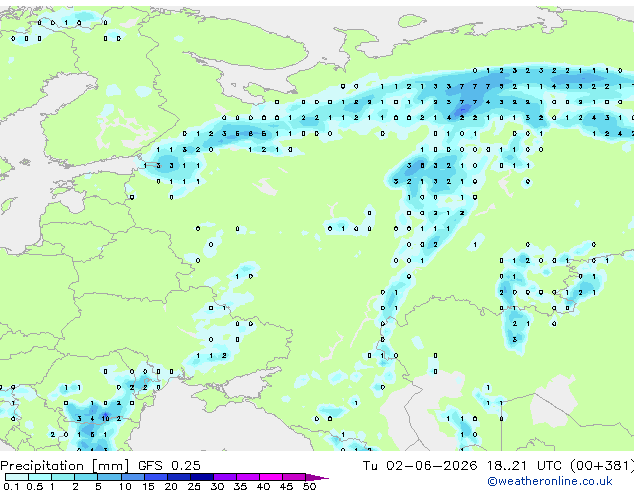Select the '(00+381)' forecast offset text
Image resolution: width=634 pixels, height=490 pixels.
[x=602, y=466]
